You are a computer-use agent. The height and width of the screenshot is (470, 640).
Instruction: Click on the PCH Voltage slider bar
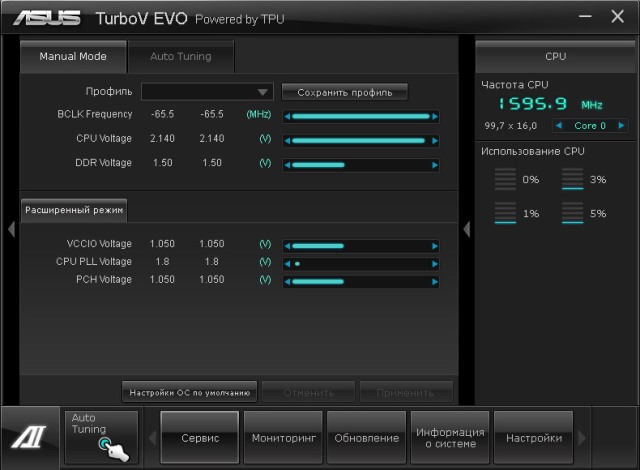click(318, 282)
